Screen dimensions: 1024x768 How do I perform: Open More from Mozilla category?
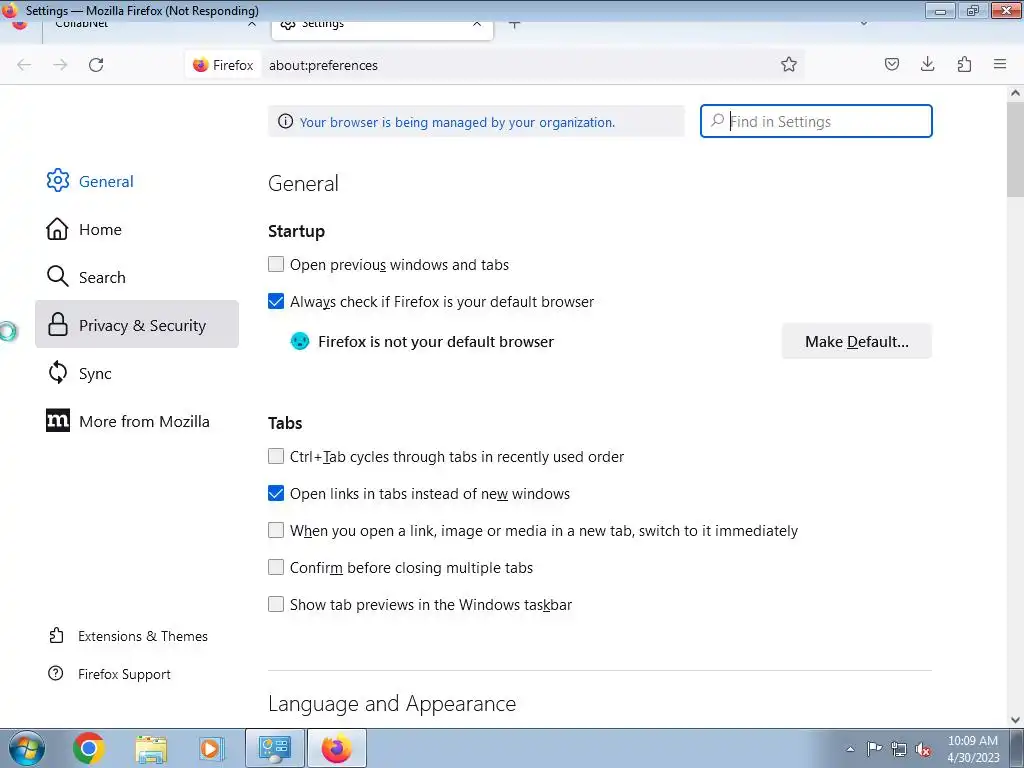click(136, 421)
